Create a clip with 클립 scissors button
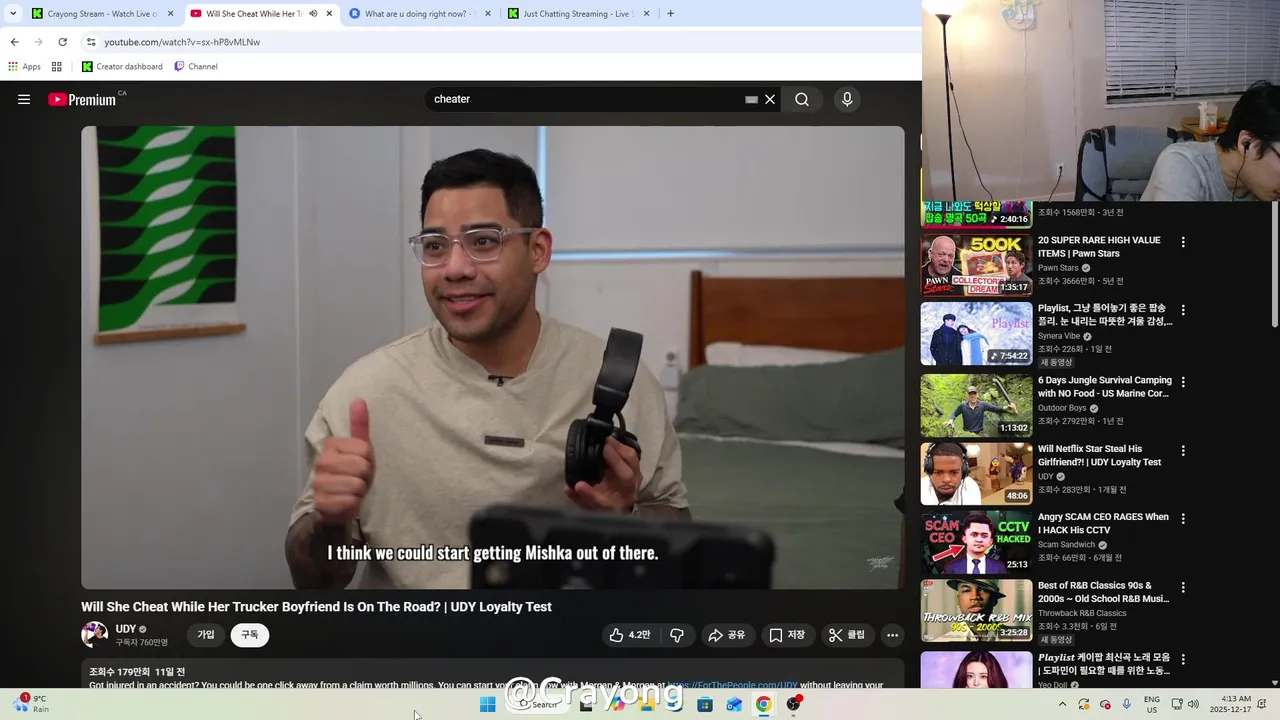This screenshot has width=1280, height=720. [847, 635]
